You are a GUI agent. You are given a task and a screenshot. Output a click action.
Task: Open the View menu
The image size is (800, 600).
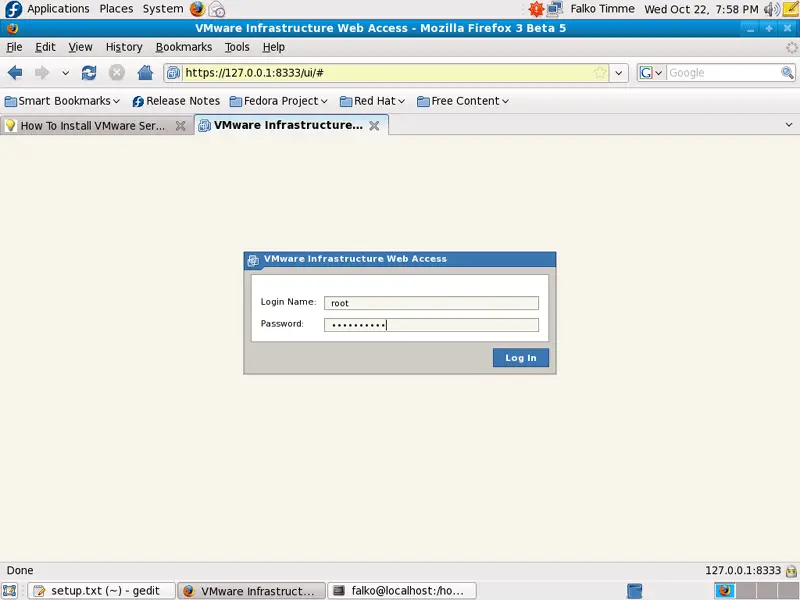click(x=81, y=47)
